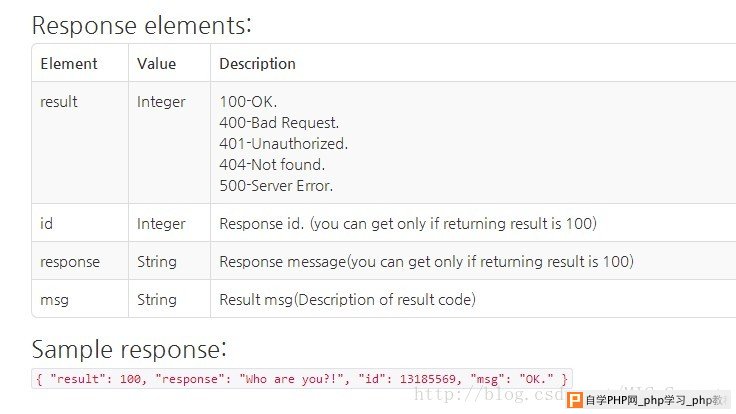Click the '401-Unauthorized.' line
Image resolution: width=736 pixels, height=414 pixels.
(x=284, y=144)
